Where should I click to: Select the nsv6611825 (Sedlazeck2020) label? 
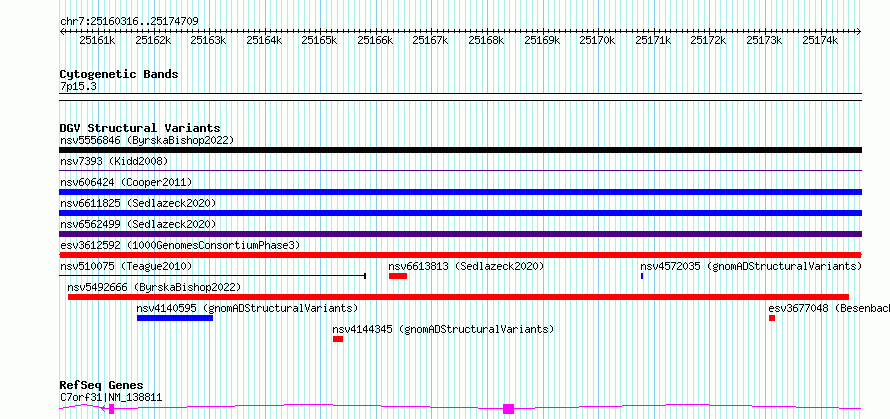138,203
